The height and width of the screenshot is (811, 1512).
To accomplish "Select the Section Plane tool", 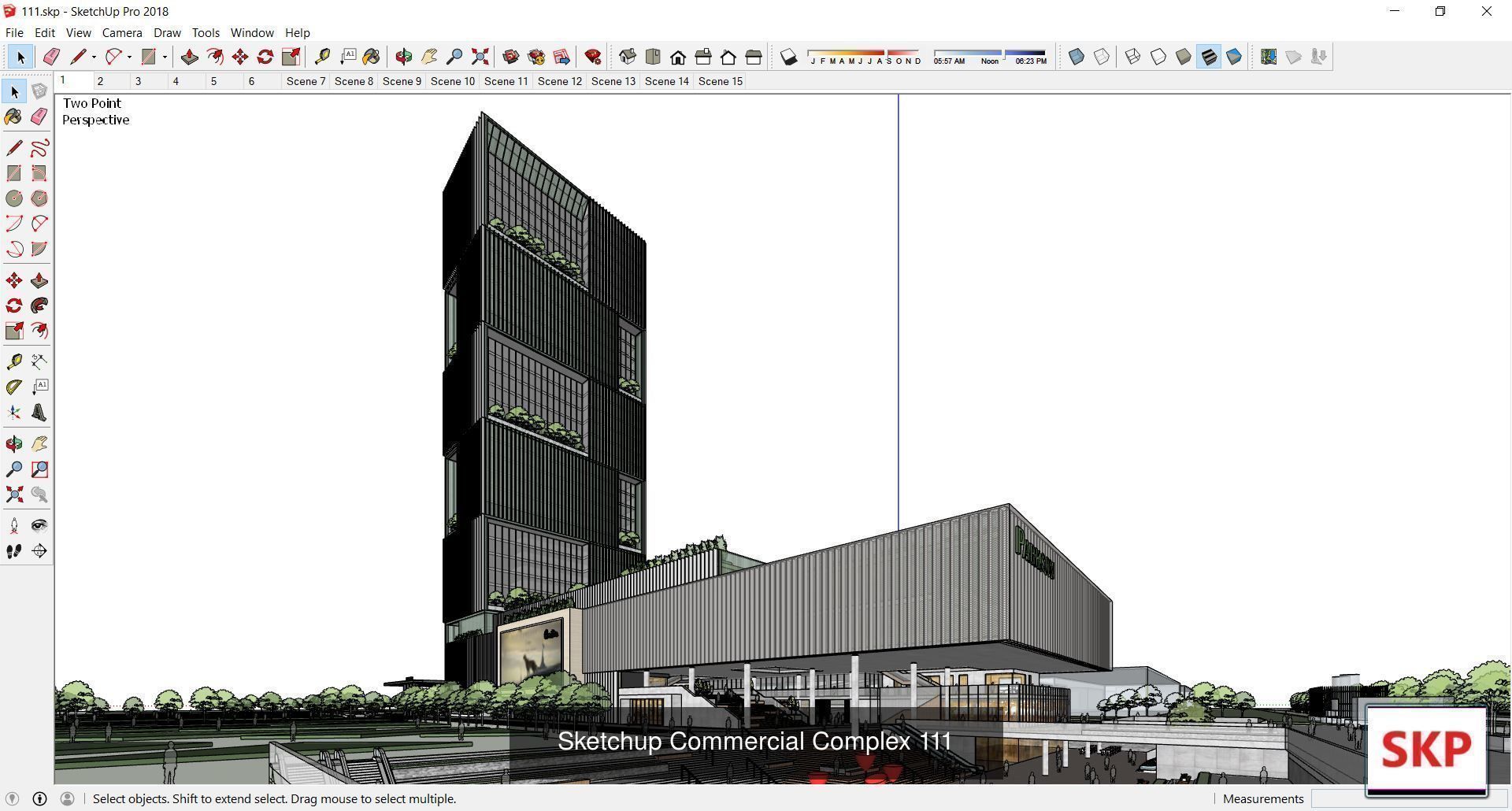I will (x=39, y=551).
